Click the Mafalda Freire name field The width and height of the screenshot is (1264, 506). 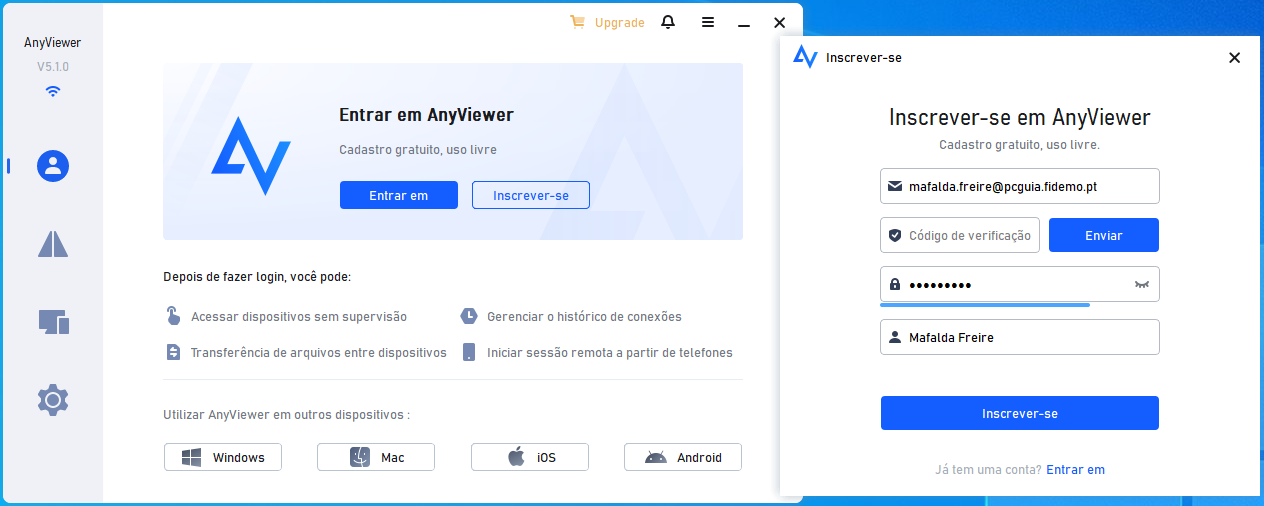(1020, 337)
